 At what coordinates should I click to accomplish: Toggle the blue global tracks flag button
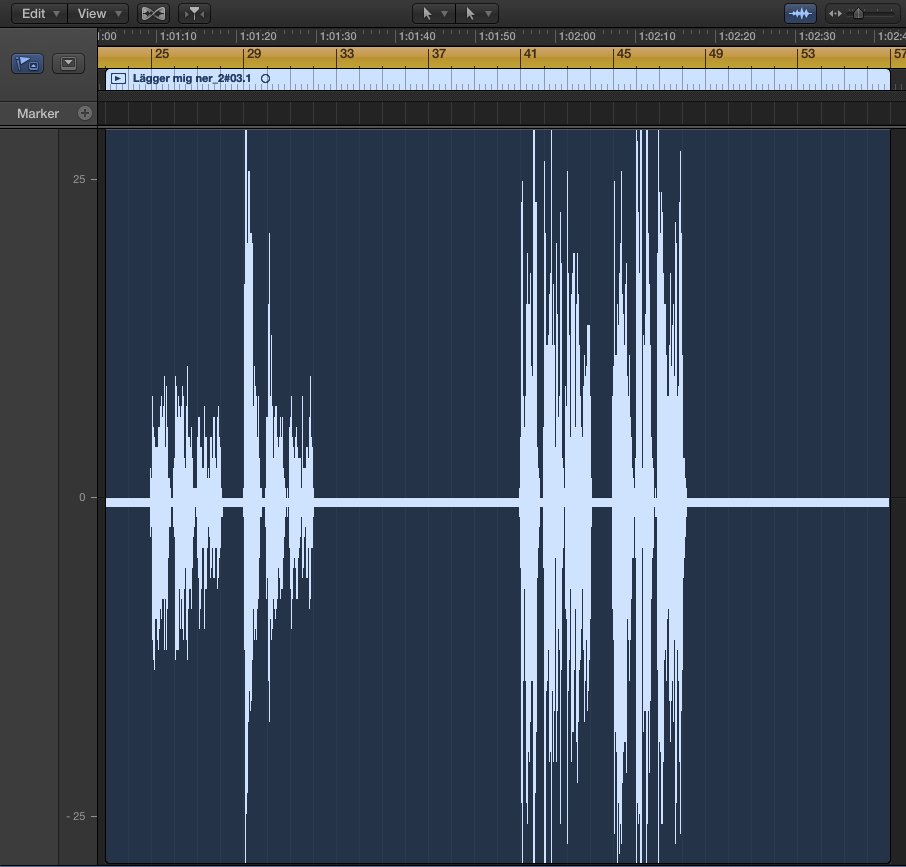pos(27,63)
